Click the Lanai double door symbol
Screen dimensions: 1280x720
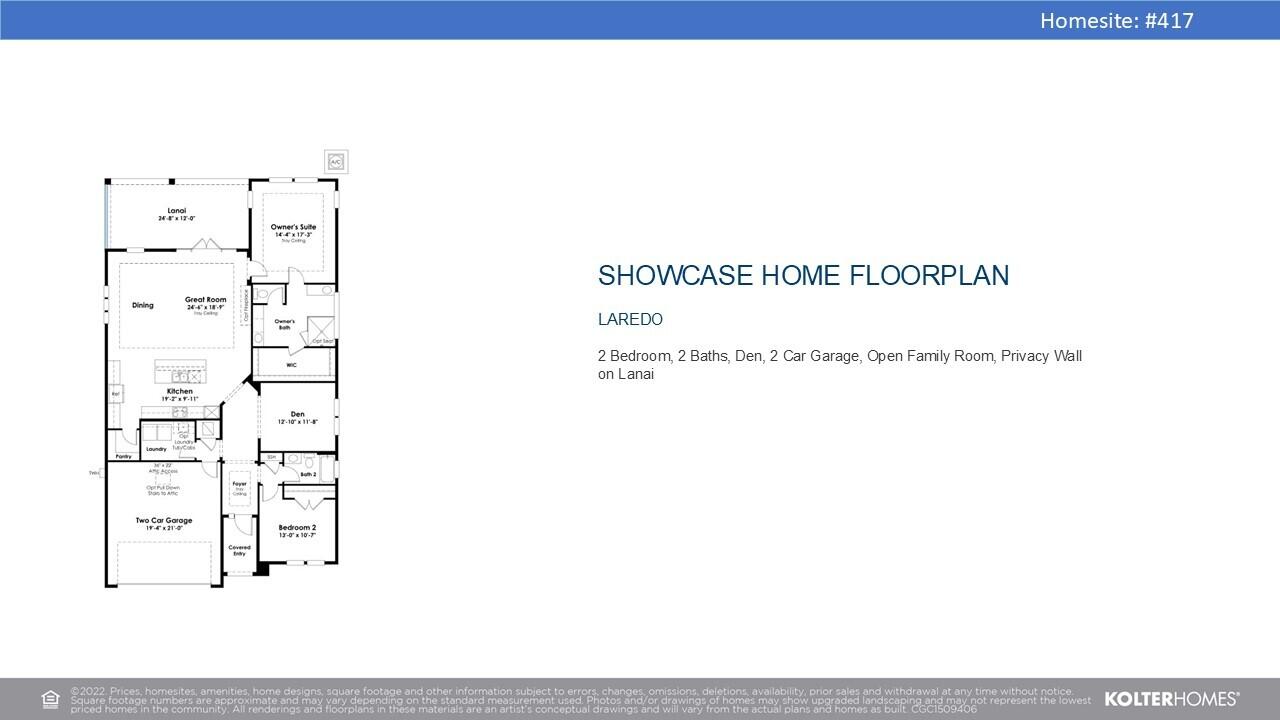pos(205,244)
